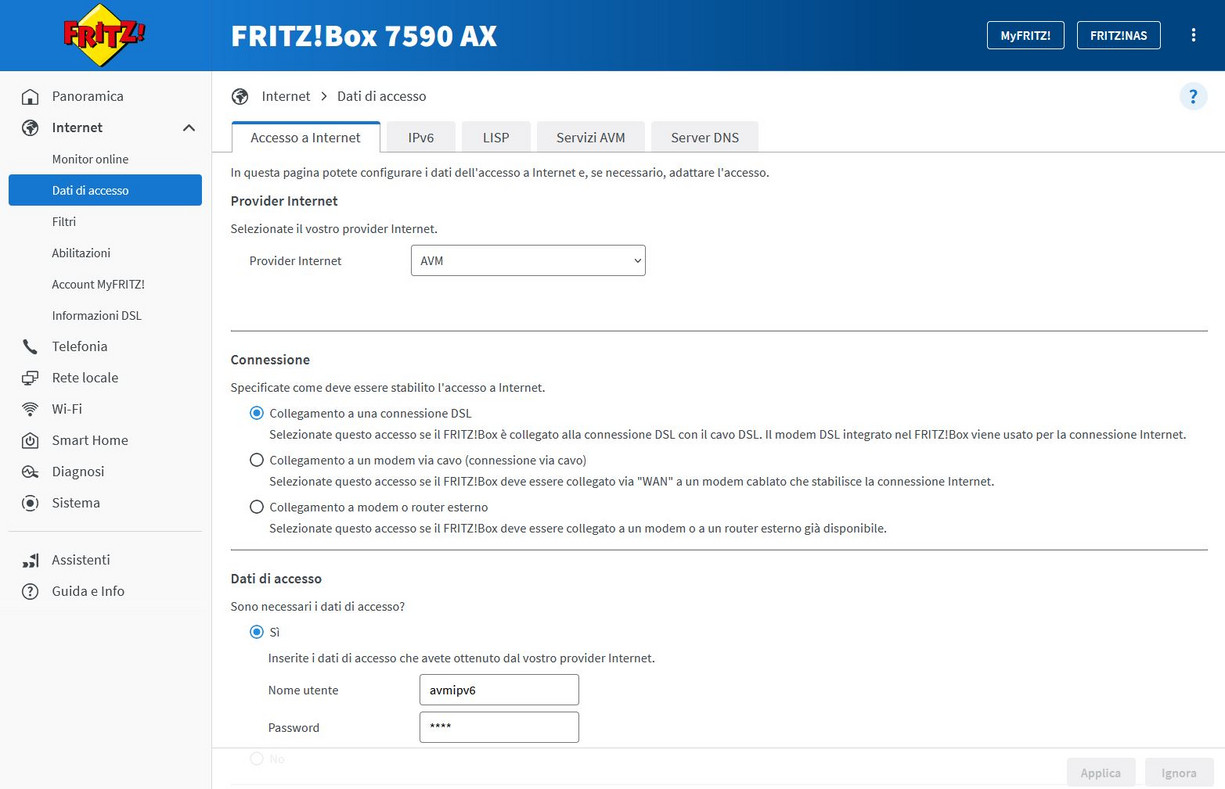Click the Diagnosi icon
This screenshot has width=1225, height=789.
click(31, 472)
